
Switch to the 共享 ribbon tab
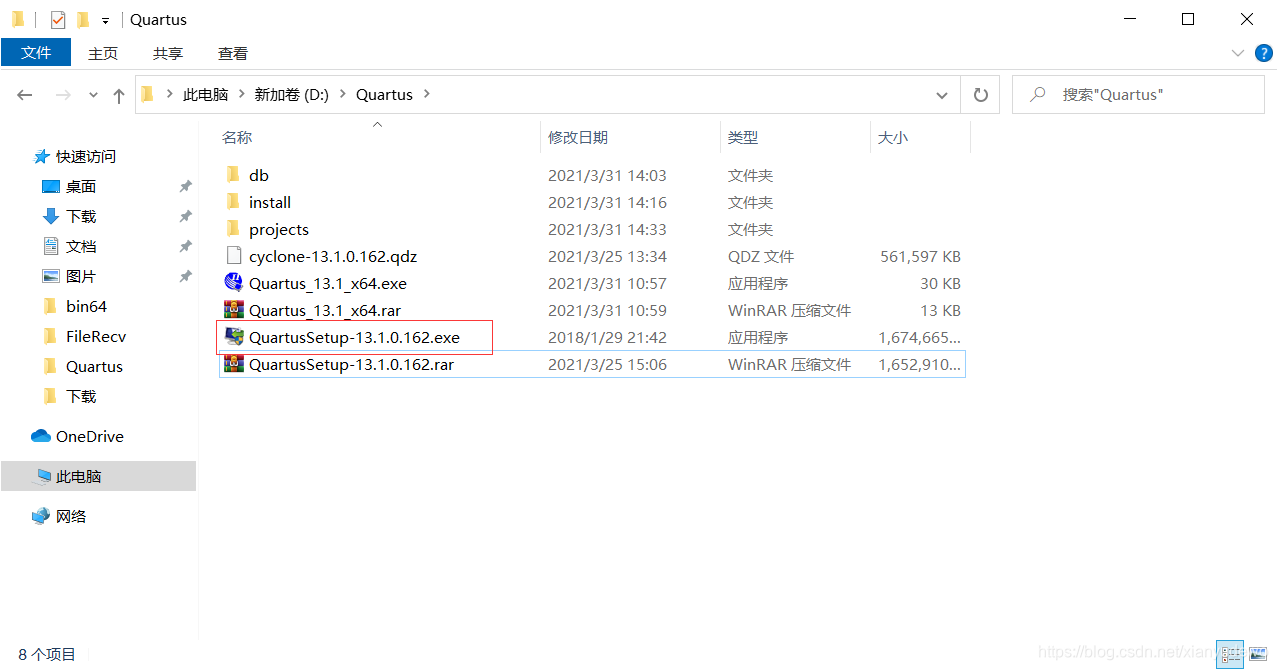(168, 54)
